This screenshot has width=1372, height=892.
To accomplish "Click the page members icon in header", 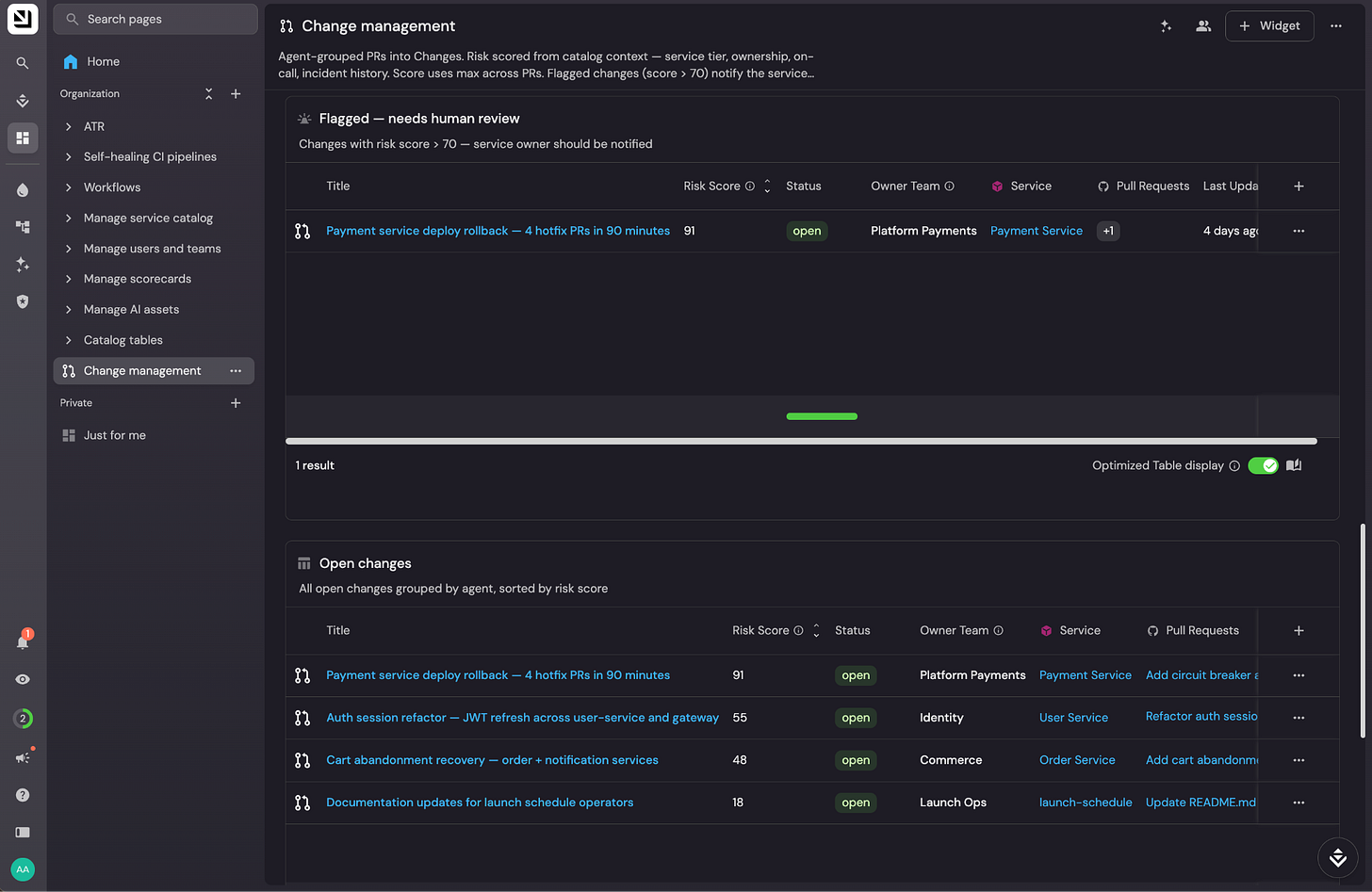I will point(1203,26).
